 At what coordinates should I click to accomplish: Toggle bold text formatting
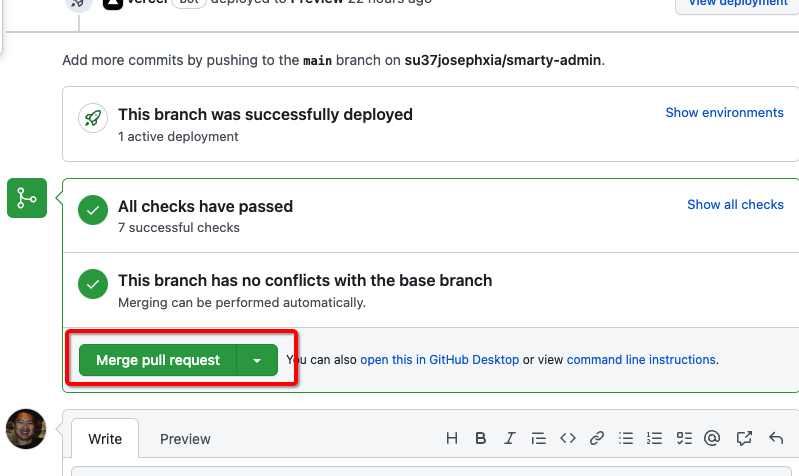481,438
